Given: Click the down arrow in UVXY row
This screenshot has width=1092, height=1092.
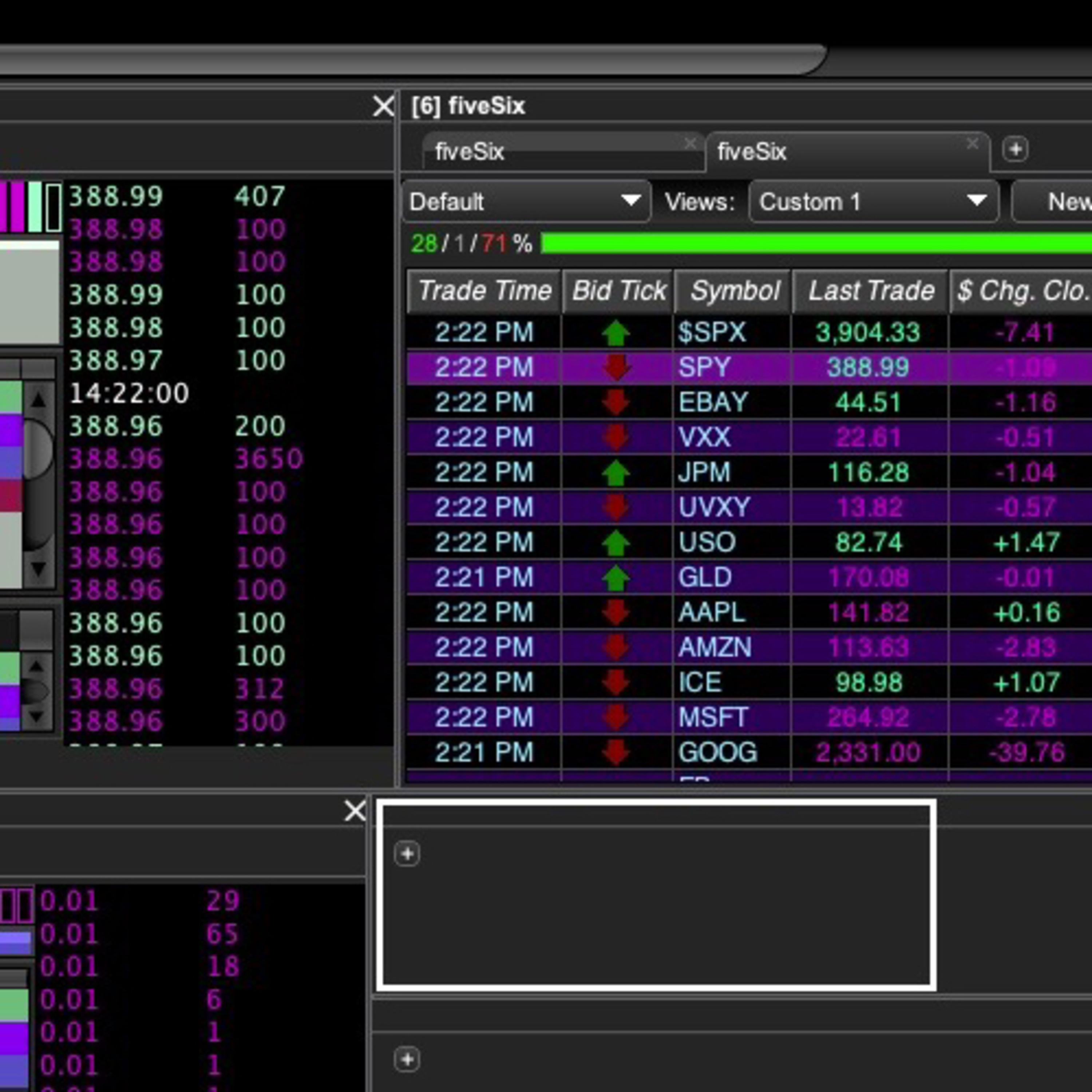Looking at the screenshot, I should click(616, 507).
